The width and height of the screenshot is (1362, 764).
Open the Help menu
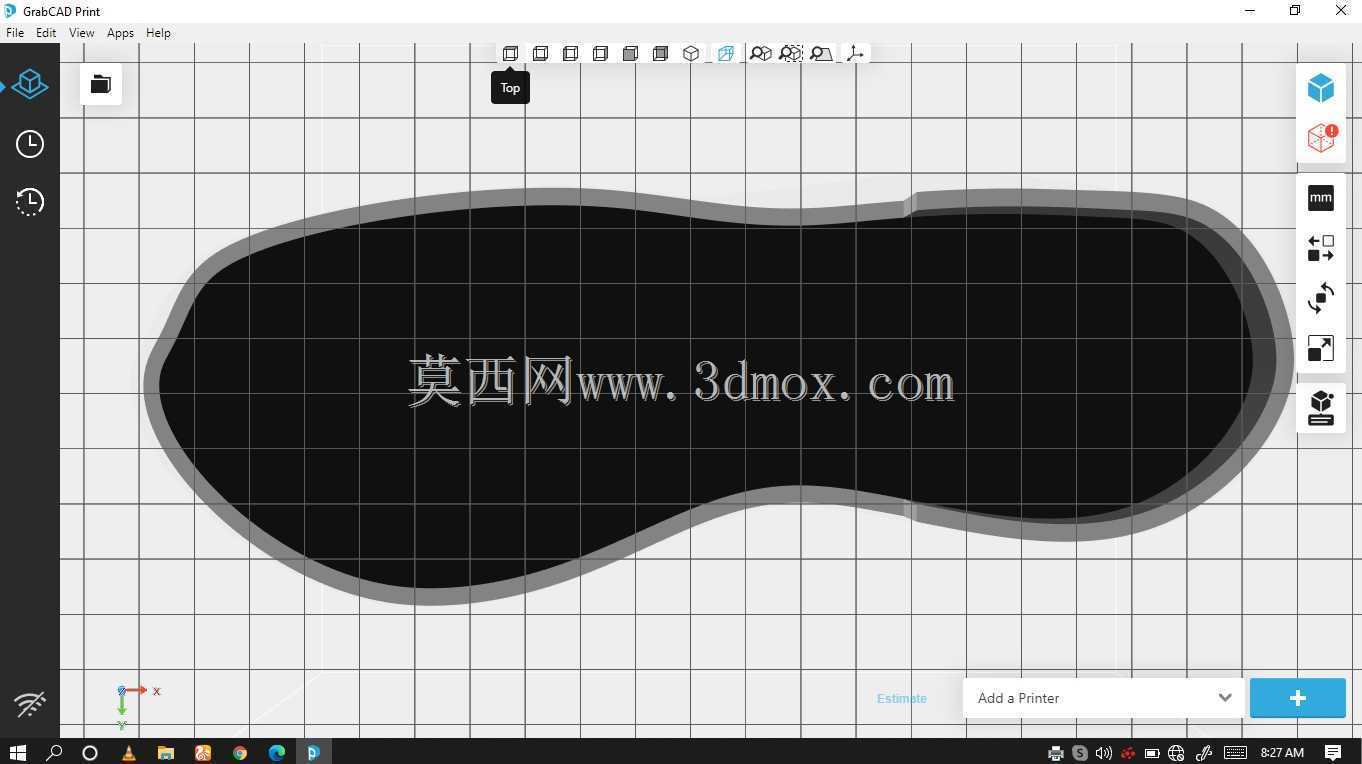point(158,33)
